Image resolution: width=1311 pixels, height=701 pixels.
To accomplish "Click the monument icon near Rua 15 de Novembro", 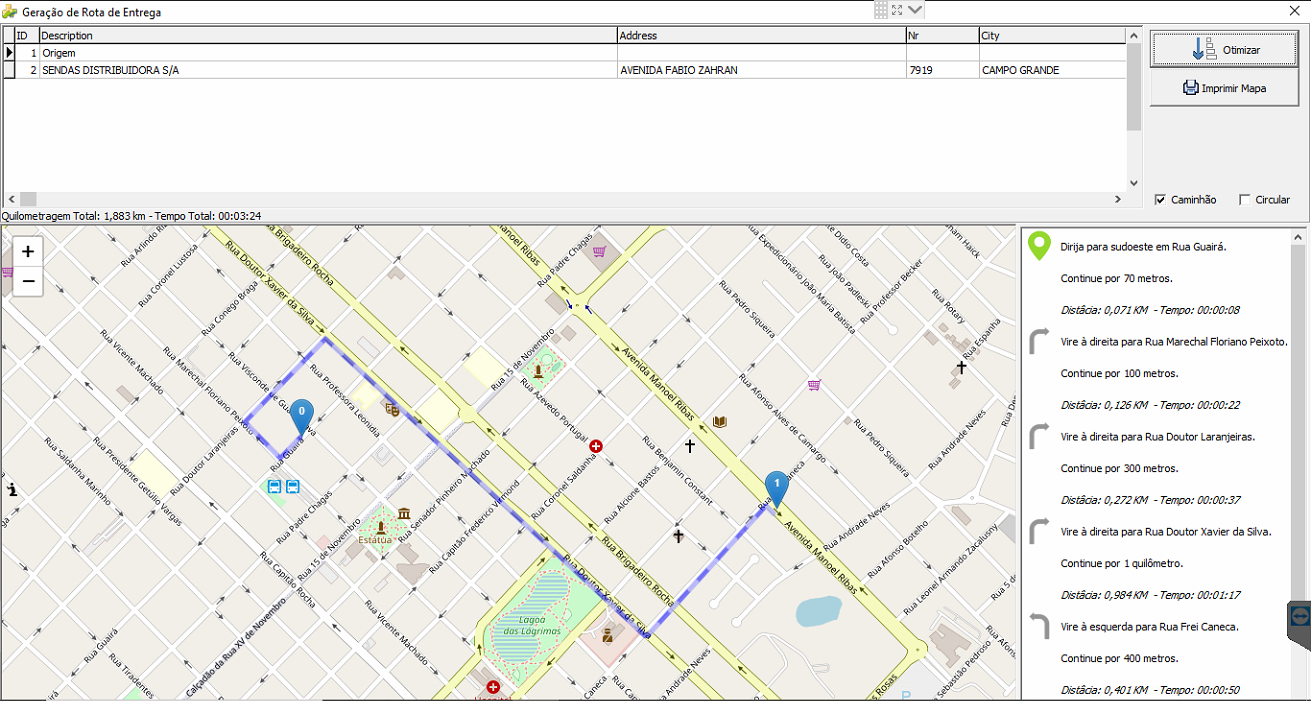I will tap(538, 372).
